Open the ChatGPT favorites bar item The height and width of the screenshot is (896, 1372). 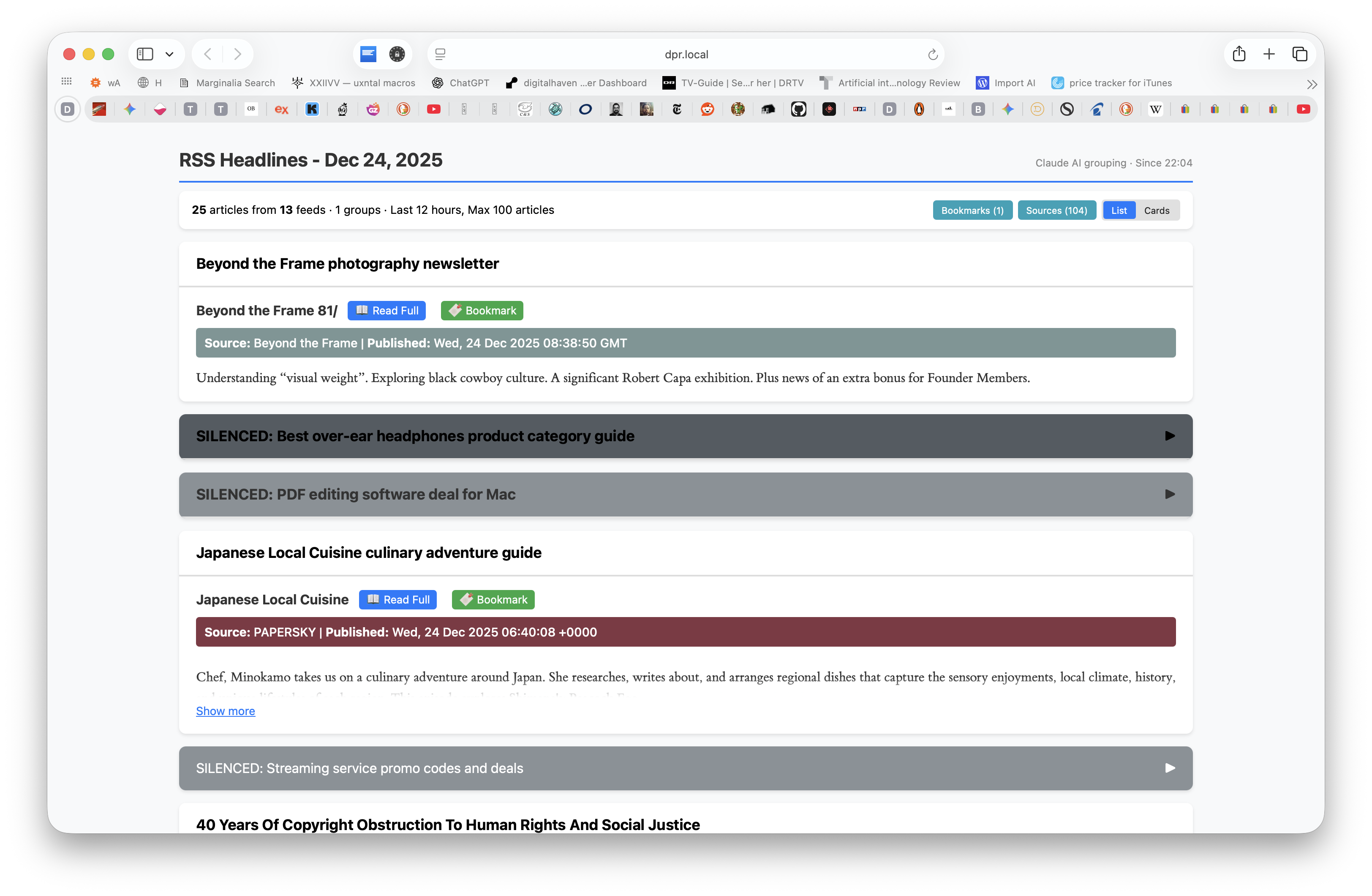tap(461, 83)
